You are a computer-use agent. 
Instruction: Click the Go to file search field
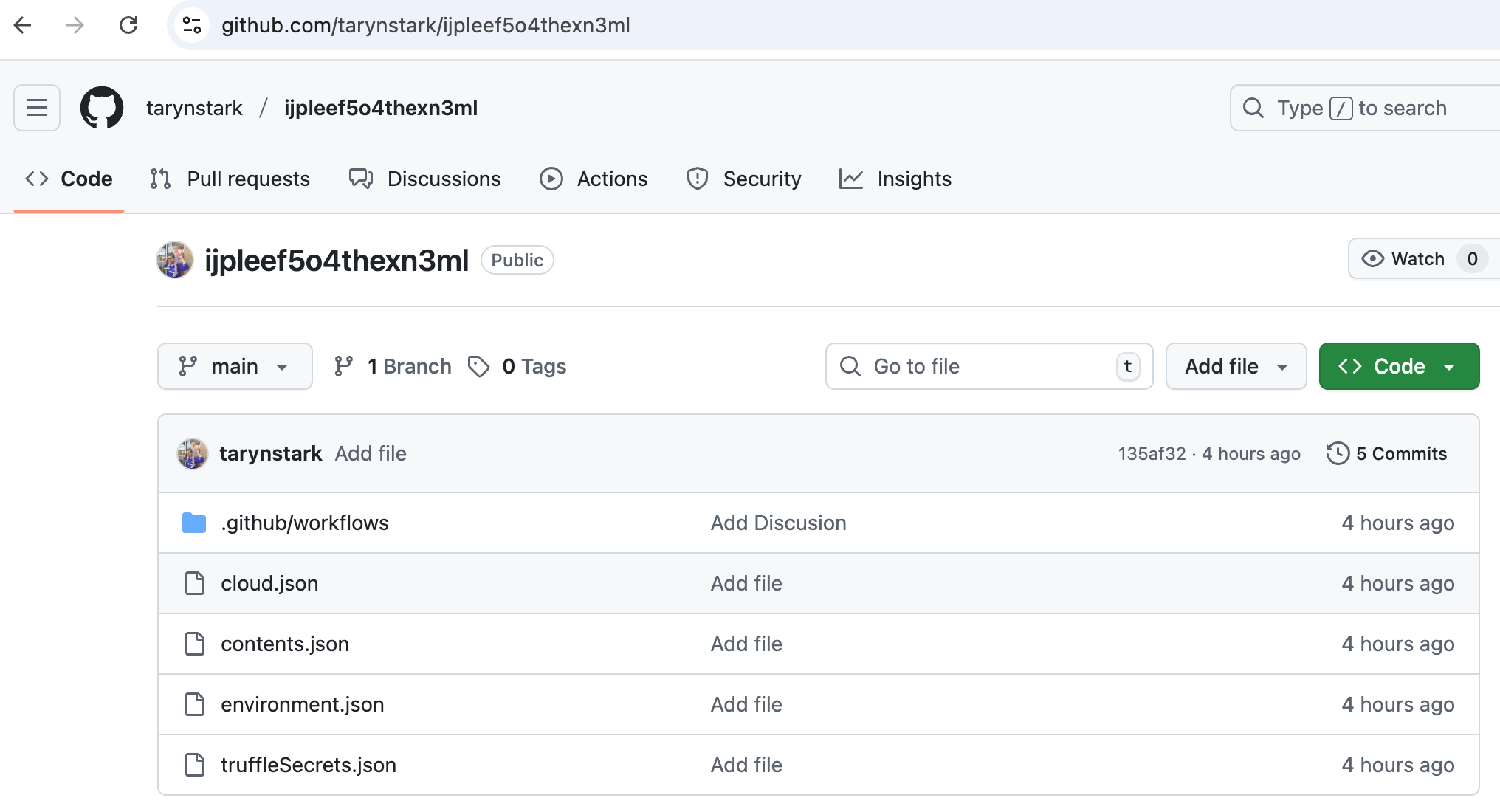pyautogui.click(x=988, y=366)
